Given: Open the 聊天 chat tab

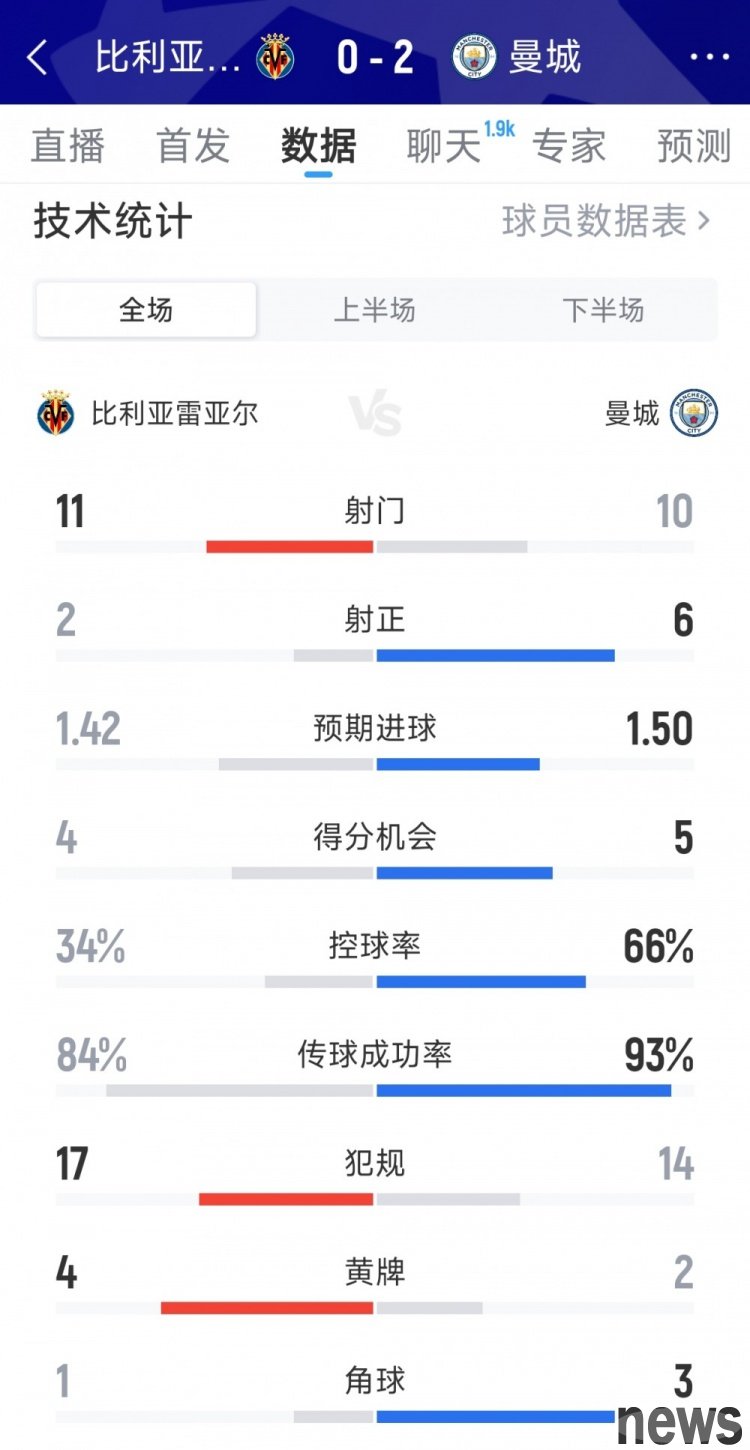Looking at the screenshot, I should tap(444, 146).
